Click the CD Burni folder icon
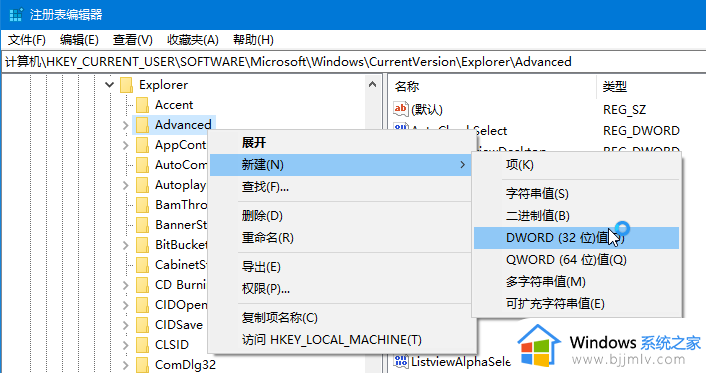Image resolution: width=706 pixels, height=373 pixels. tap(142, 285)
